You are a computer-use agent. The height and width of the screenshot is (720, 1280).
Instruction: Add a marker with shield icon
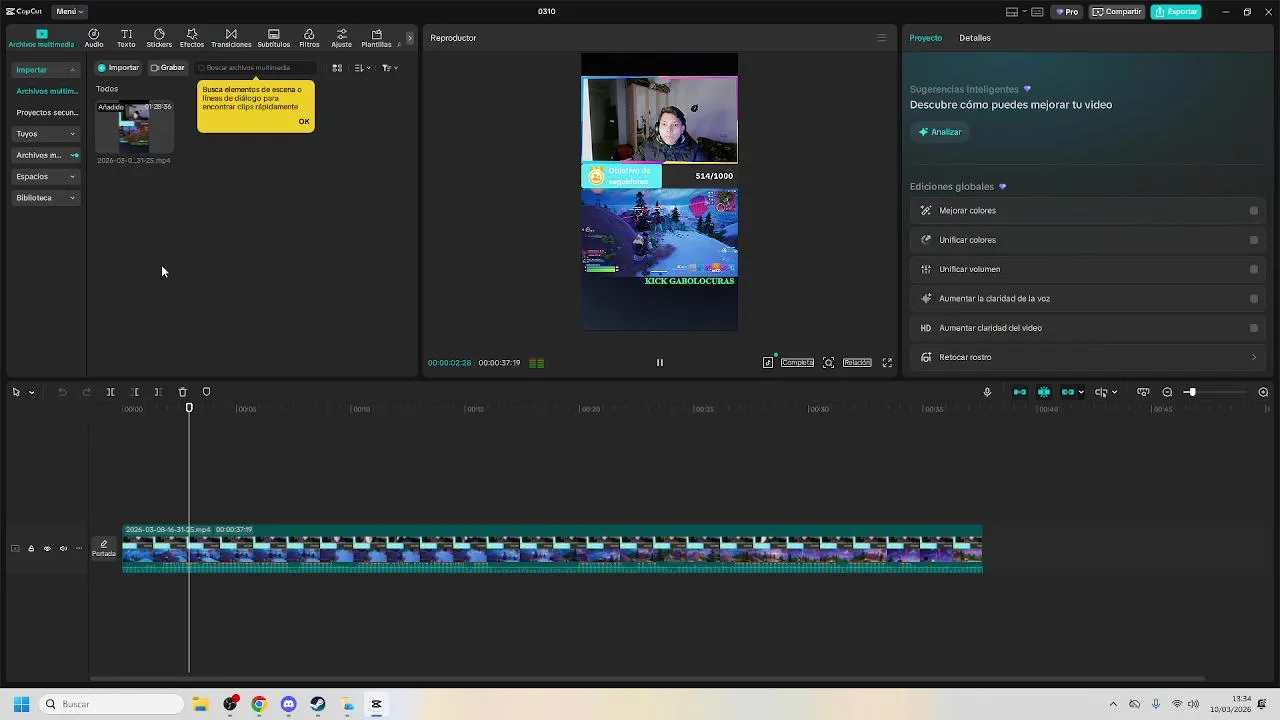pyautogui.click(x=206, y=392)
